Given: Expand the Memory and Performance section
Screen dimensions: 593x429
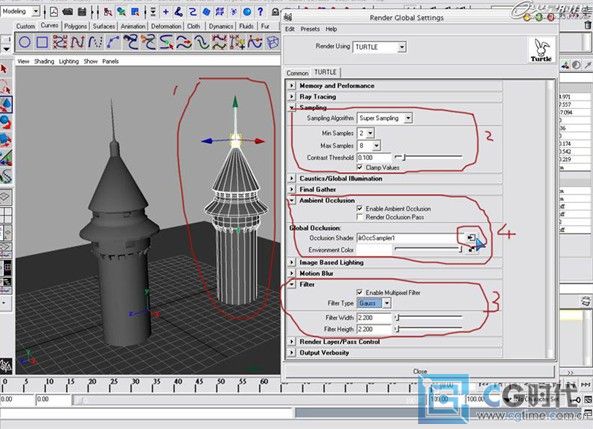Looking at the screenshot, I should (292, 85).
